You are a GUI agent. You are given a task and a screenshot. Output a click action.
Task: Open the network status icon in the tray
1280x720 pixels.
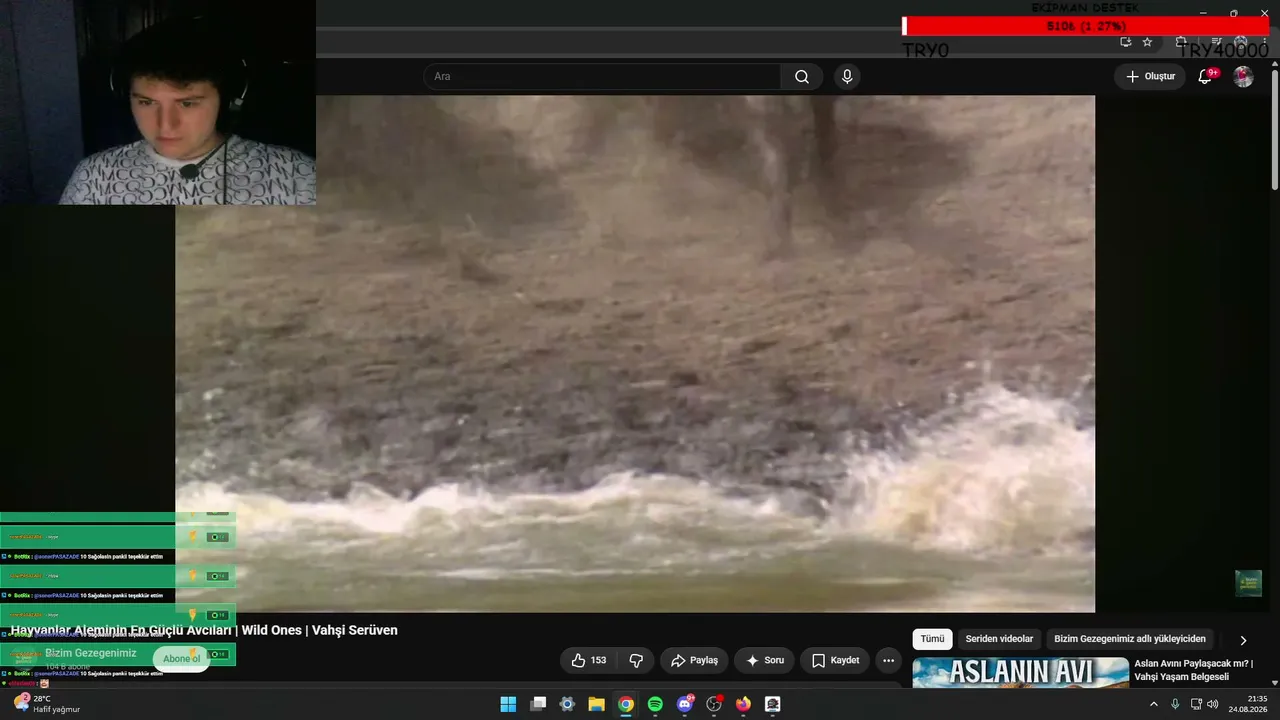[x=1196, y=704]
